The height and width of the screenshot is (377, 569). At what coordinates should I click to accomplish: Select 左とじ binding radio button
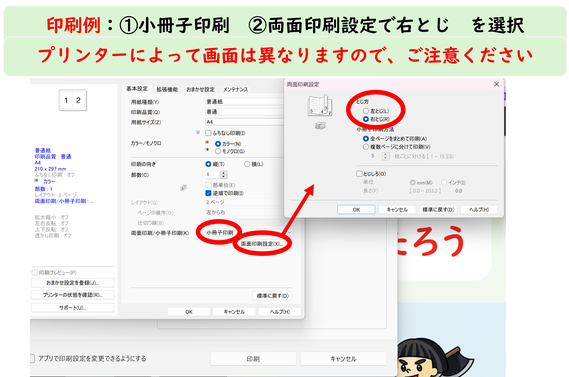point(366,111)
